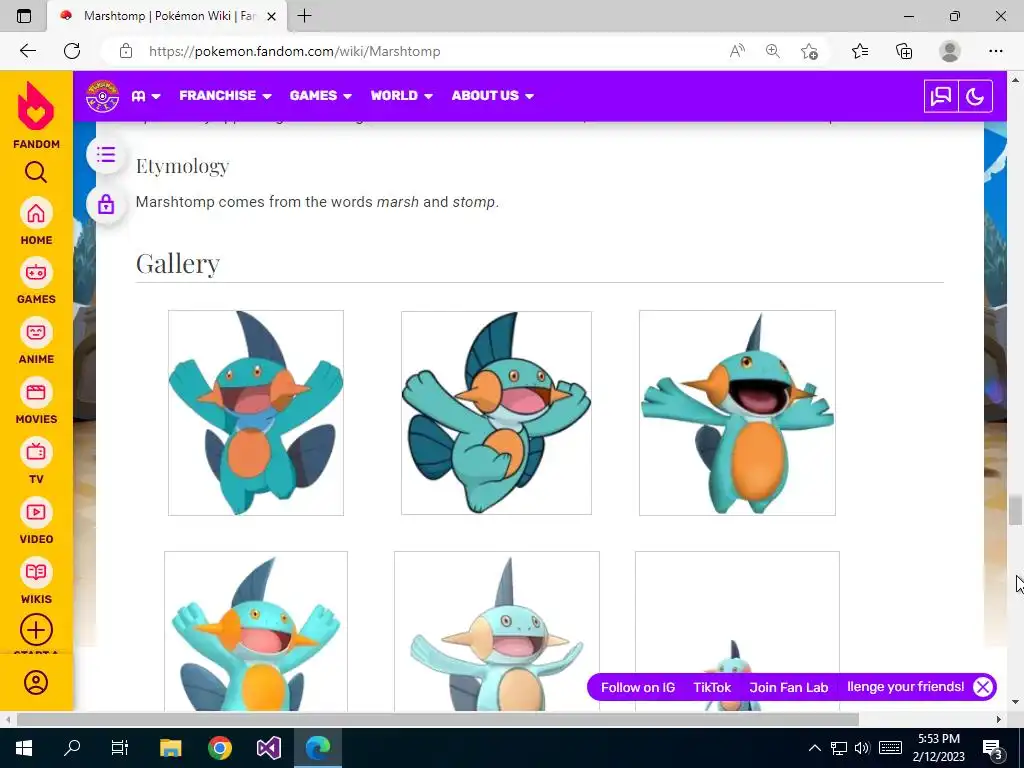Open the wiki discussions chat icon
The width and height of the screenshot is (1024, 768).
coord(941,97)
